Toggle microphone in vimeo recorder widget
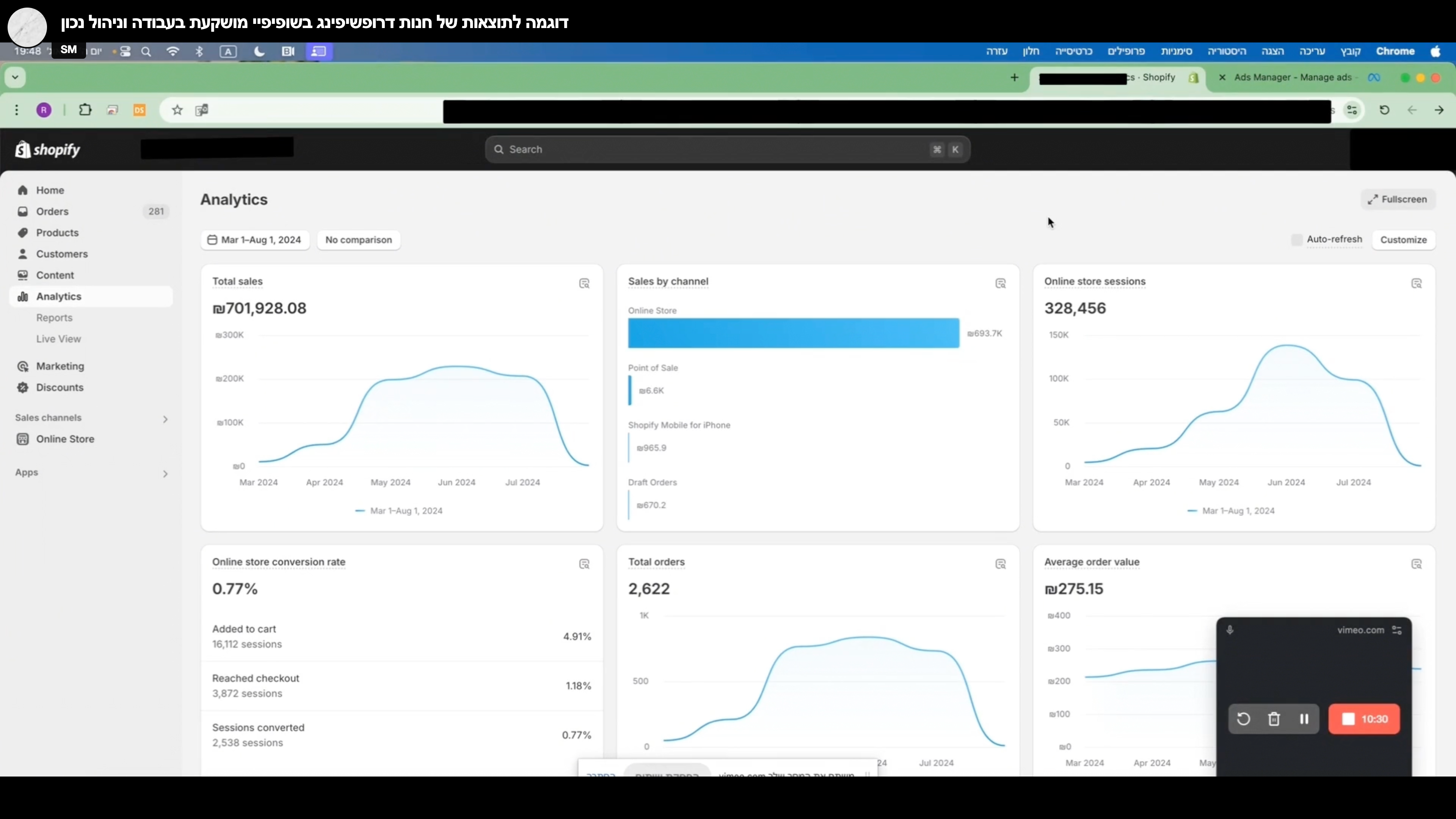This screenshot has width=1456, height=819. point(1230,630)
